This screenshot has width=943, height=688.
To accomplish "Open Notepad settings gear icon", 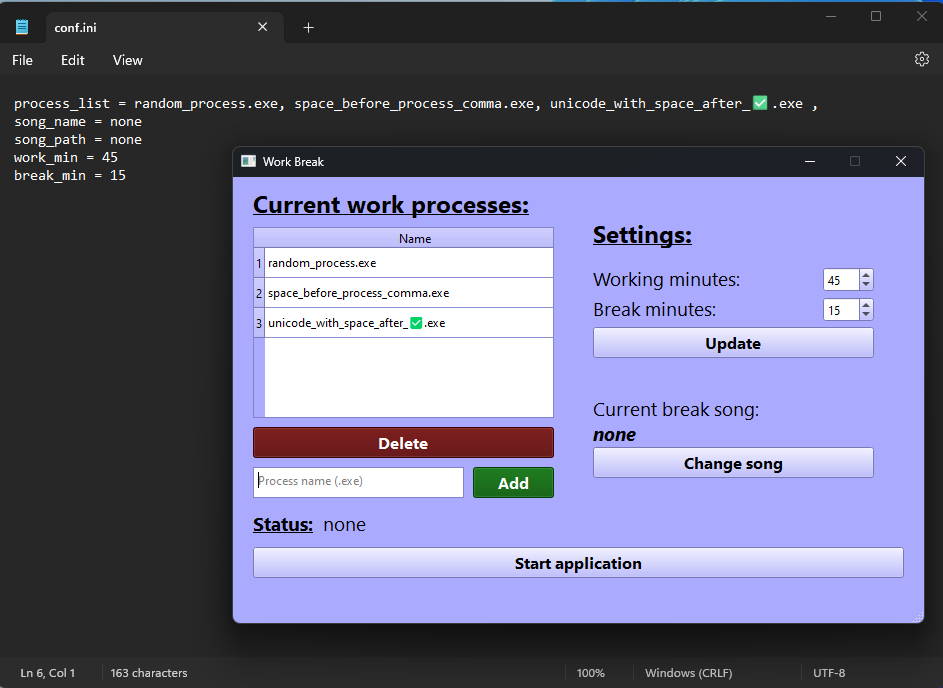I will coord(921,59).
